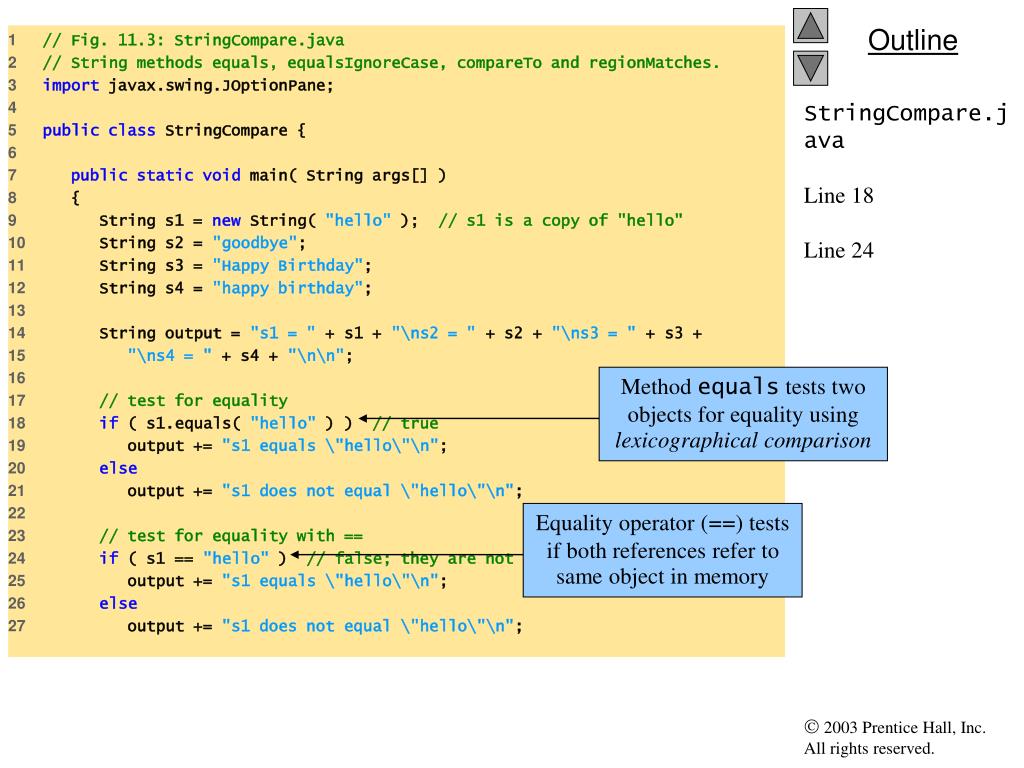Viewport: 1024px width, 768px height.
Task: Click the 'Fig. 11.3: StringCompare.java' comment line
Action: tap(193, 40)
